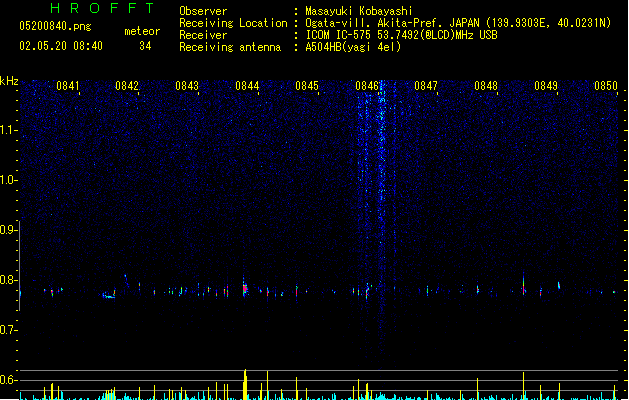The width and height of the screenshot is (629, 400).
Task: Select the file name 05200840.png
Action: (55, 26)
